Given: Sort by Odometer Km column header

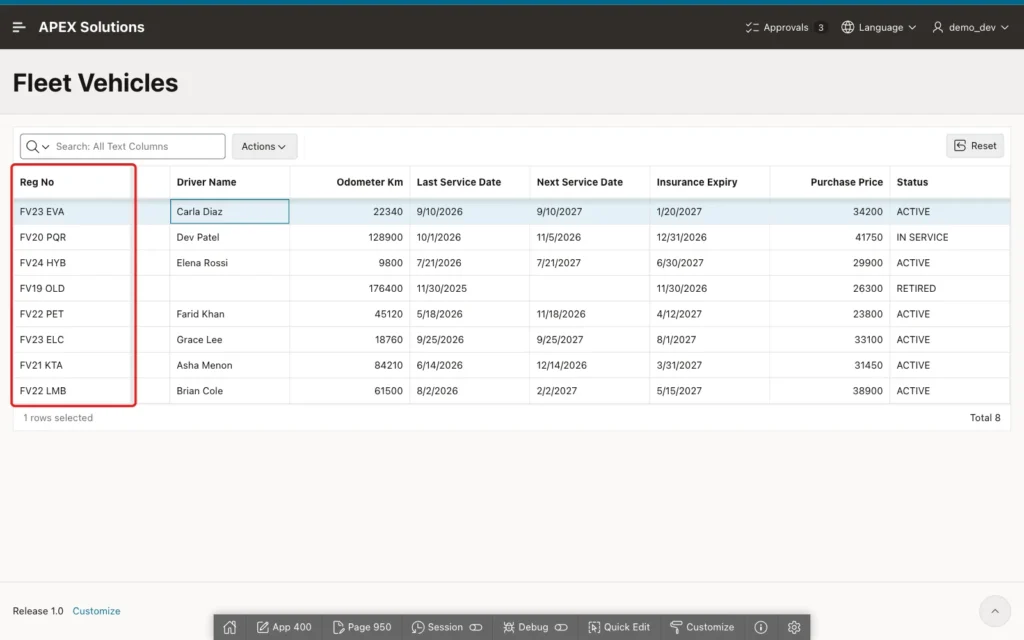Looking at the screenshot, I should [x=350, y=182].
